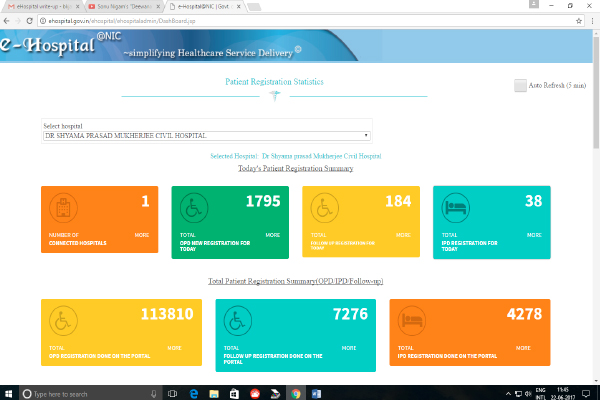This screenshot has height=400, width=600.
Task: Close the eHospital write-up Gmail tab
Action: [77, 7]
